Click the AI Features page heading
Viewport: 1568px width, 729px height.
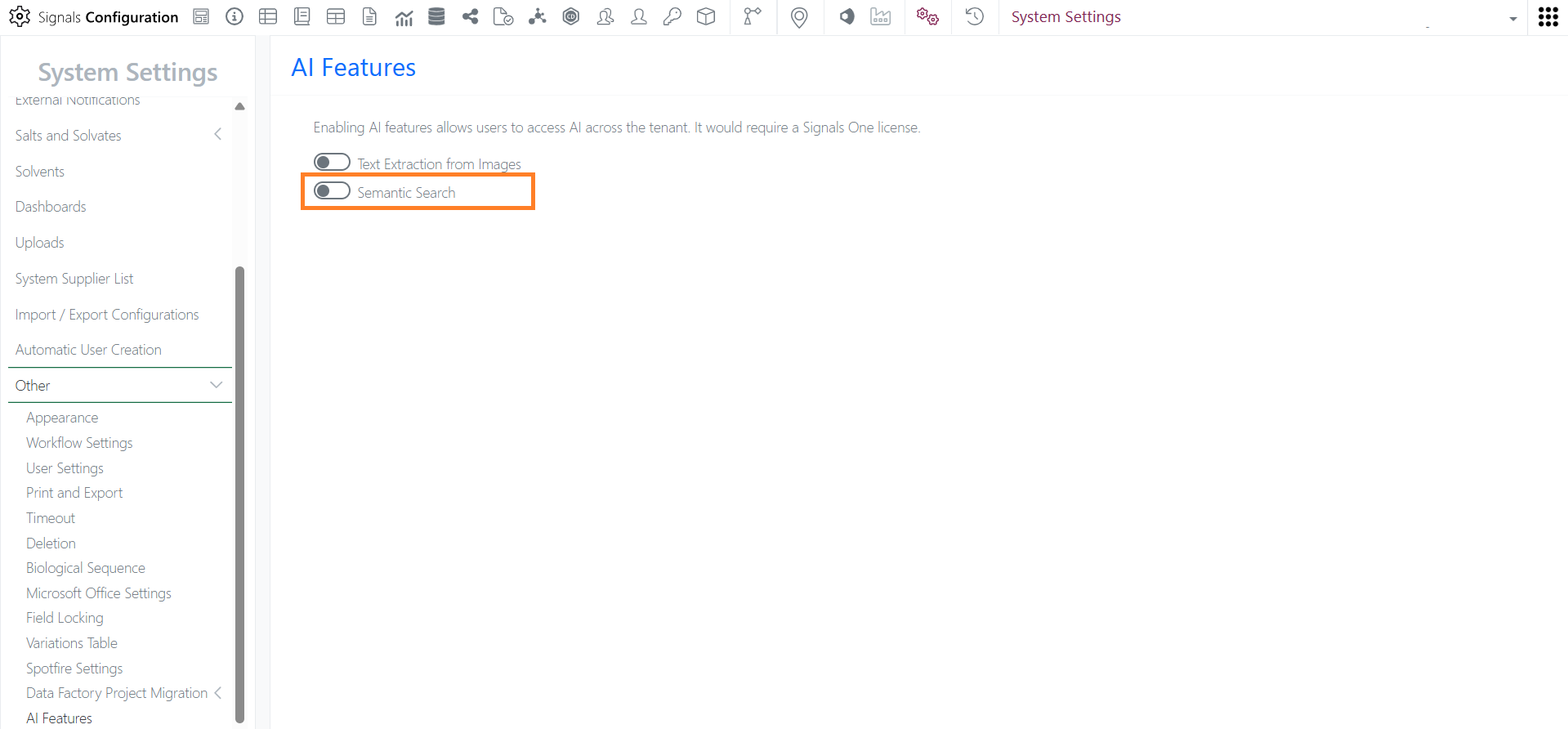tap(354, 68)
